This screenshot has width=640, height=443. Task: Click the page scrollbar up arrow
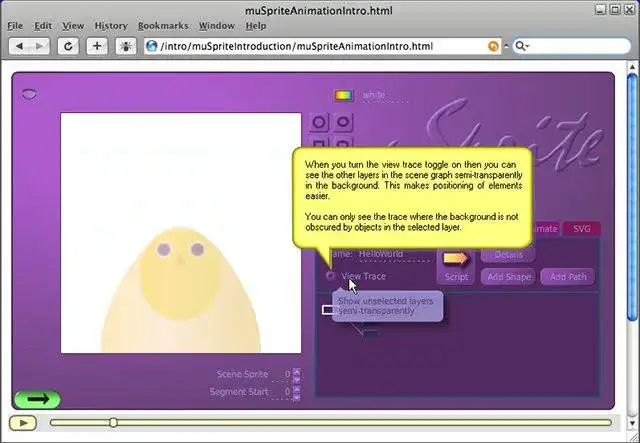[632, 67]
